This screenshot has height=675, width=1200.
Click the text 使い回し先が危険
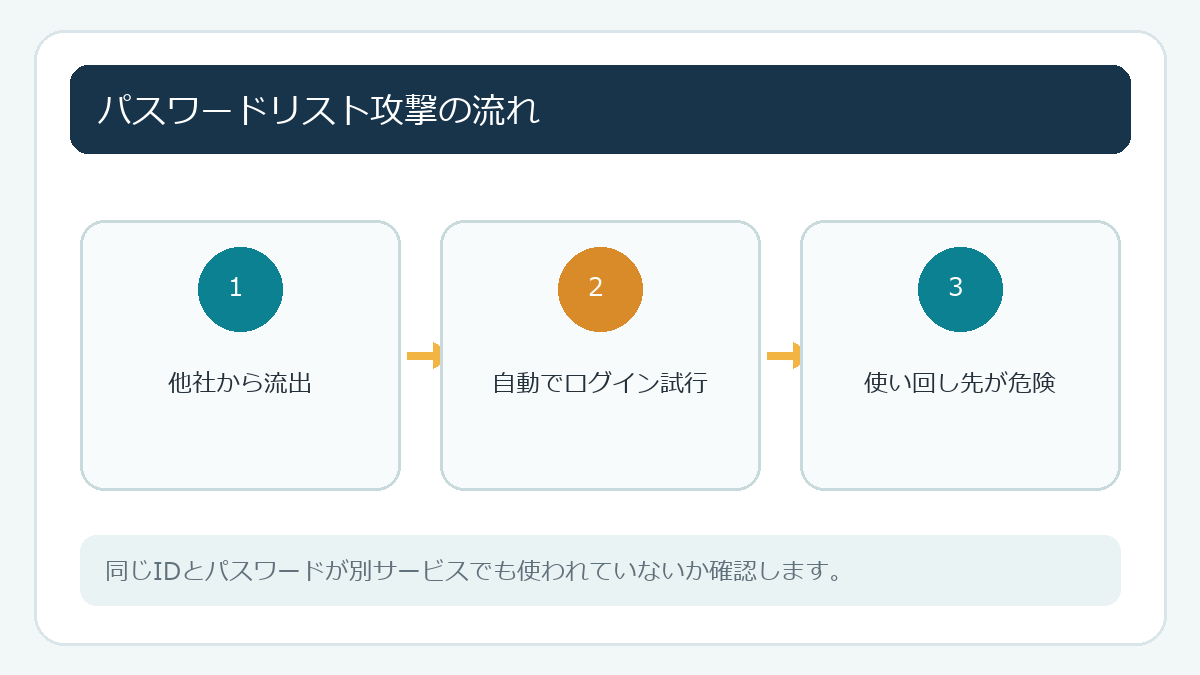[960, 383]
